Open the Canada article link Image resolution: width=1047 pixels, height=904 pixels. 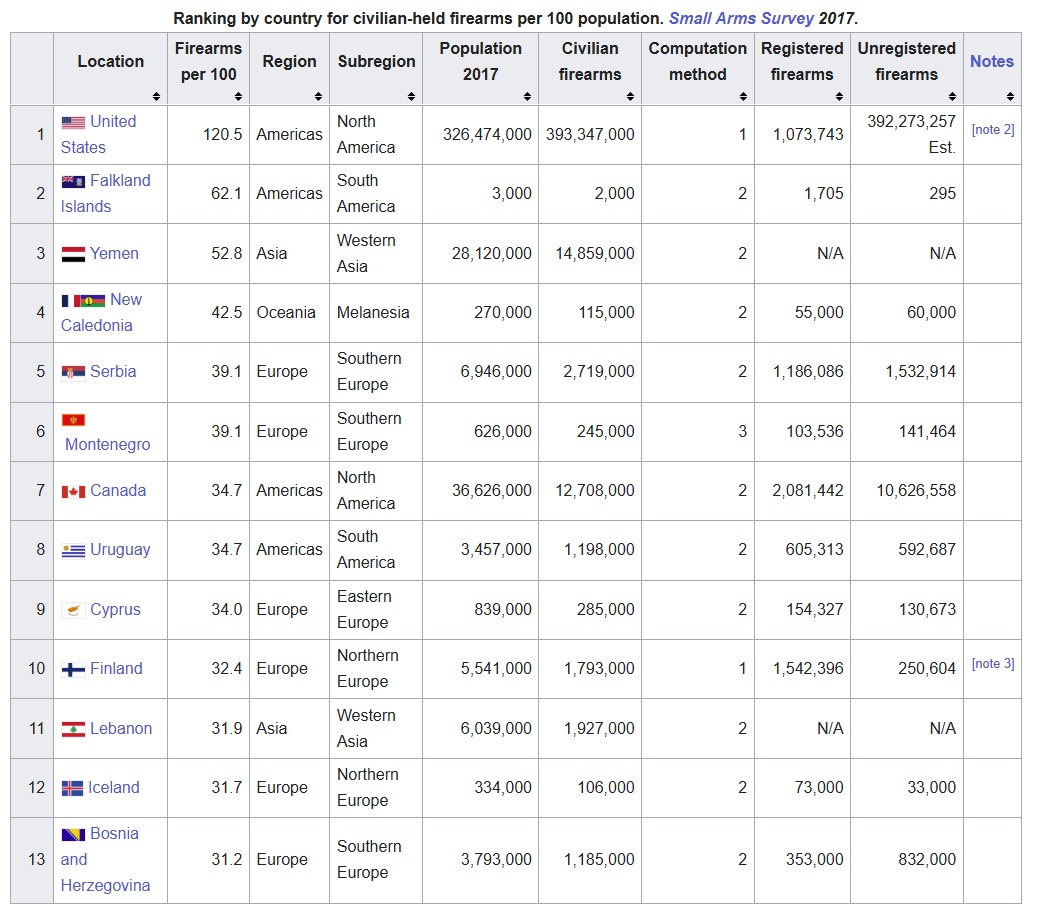118,491
